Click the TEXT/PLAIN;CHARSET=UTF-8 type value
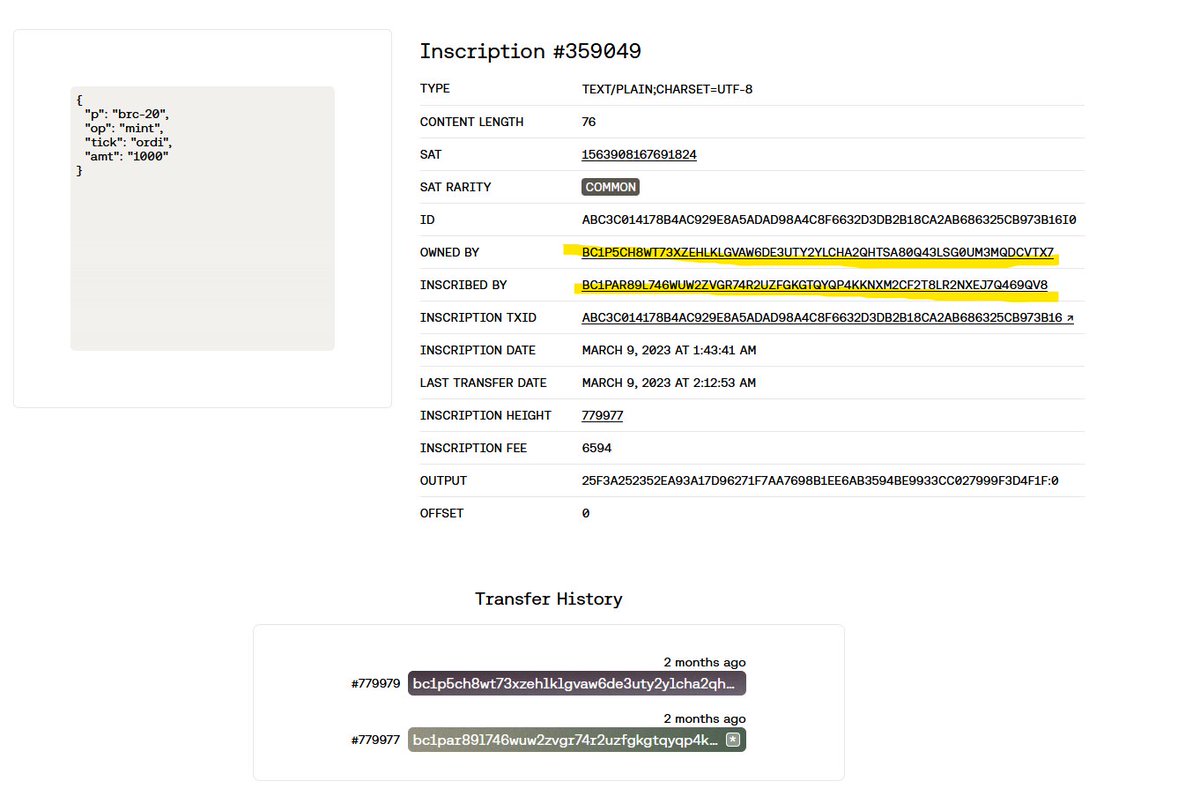1200x811 pixels. click(x=667, y=89)
